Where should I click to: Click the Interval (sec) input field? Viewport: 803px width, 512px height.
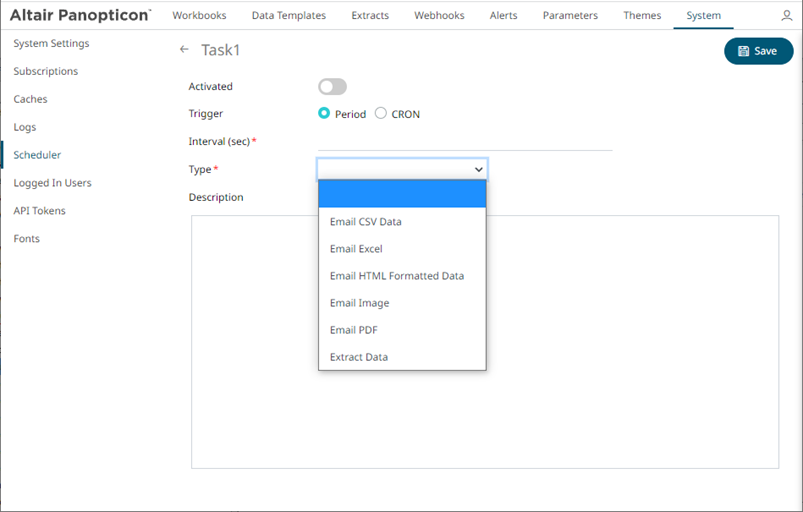pyautogui.click(x=464, y=142)
